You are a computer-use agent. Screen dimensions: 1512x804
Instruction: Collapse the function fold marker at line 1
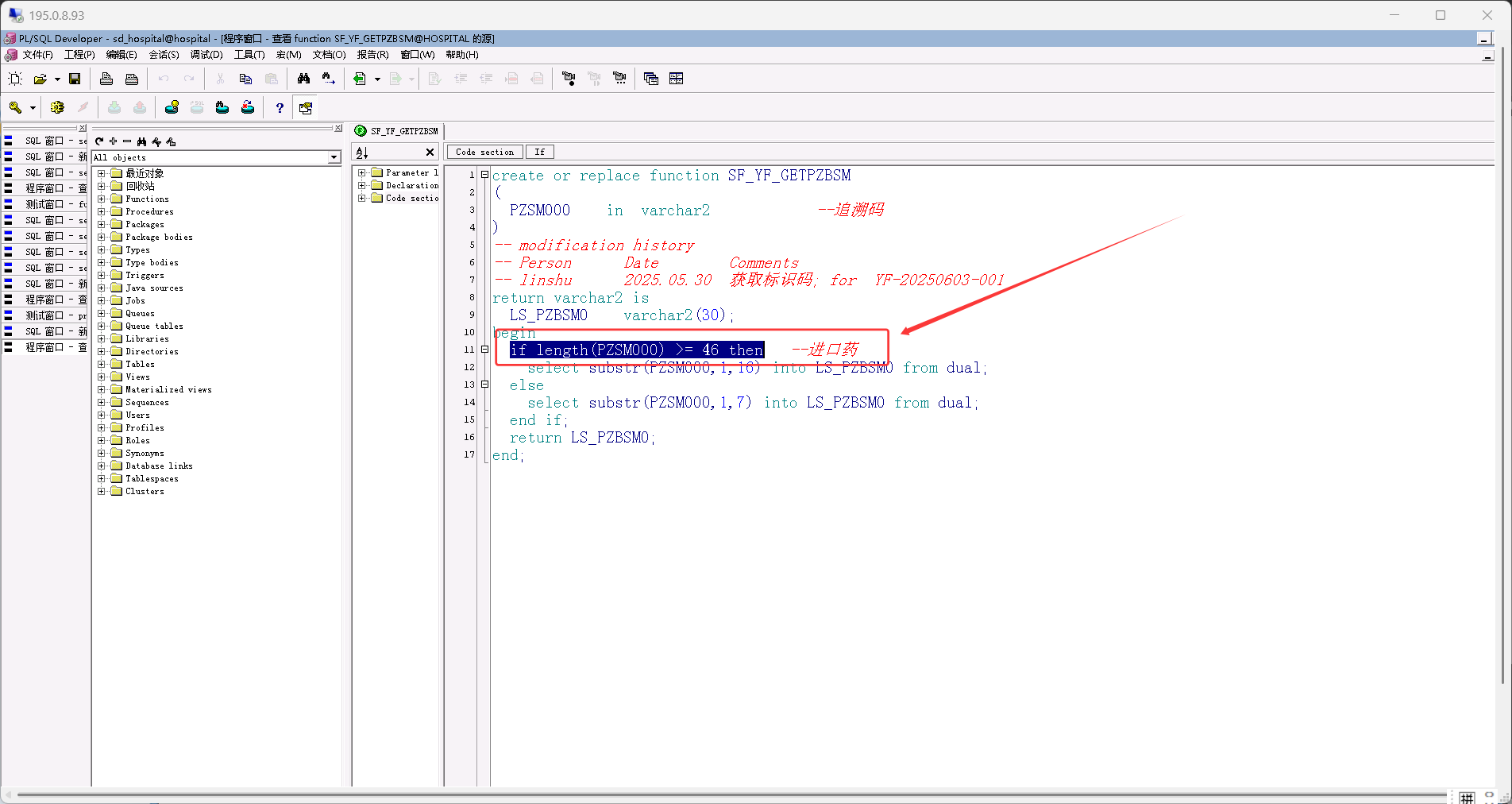[x=484, y=175]
